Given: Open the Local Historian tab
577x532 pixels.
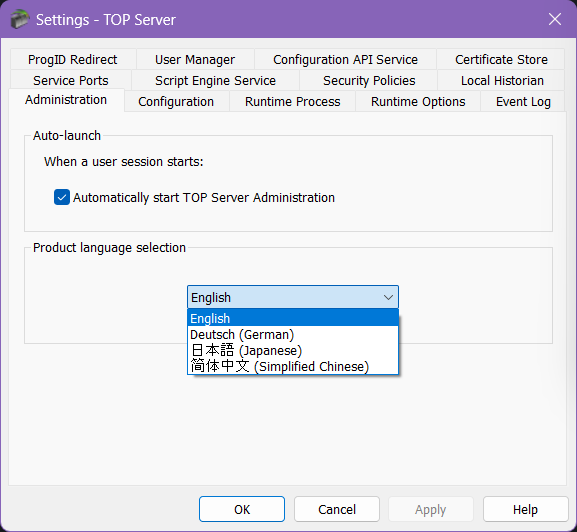Looking at the screenshot, I should 502,80.
